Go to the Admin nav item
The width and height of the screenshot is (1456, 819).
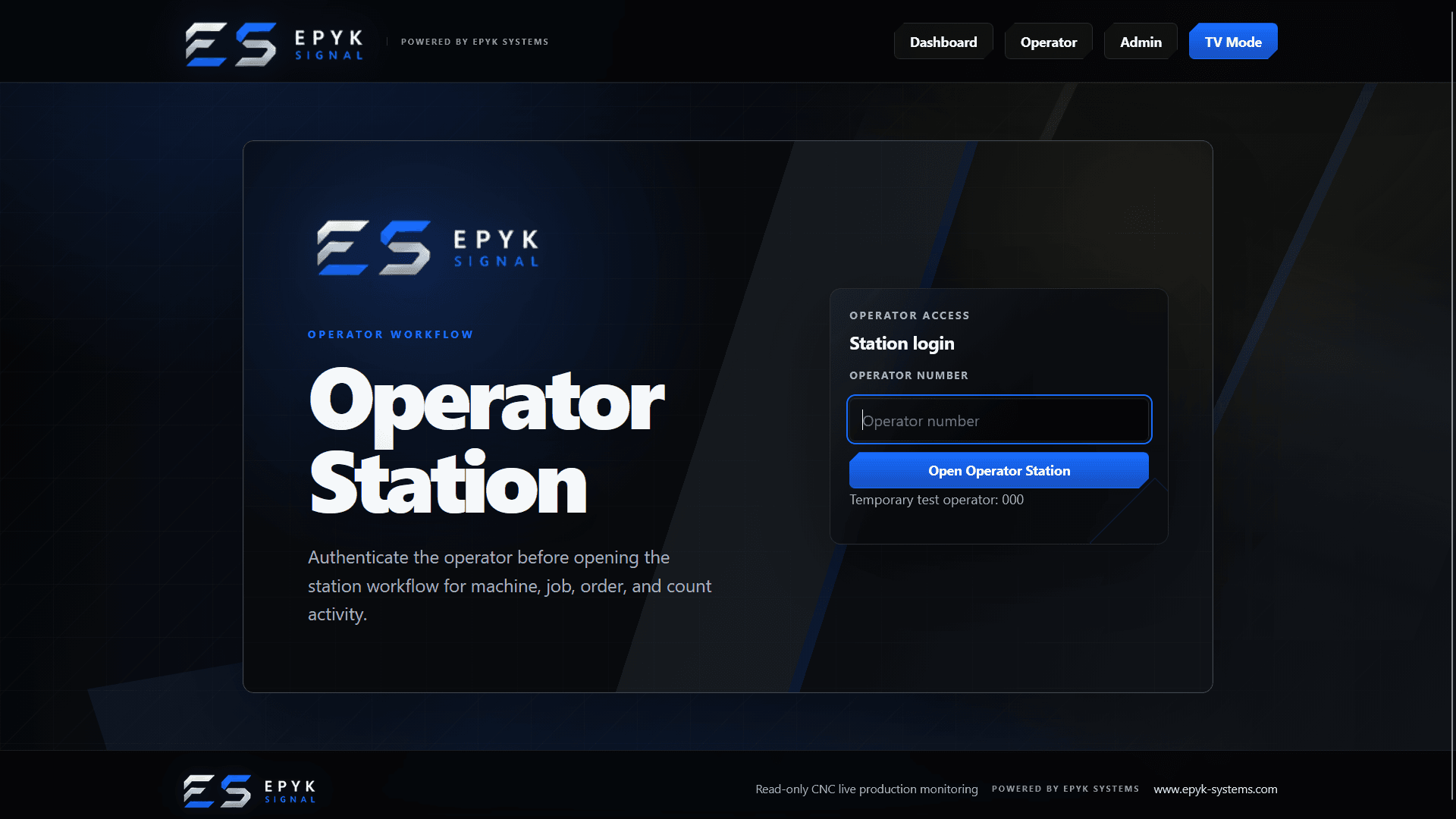[1141, 42]
